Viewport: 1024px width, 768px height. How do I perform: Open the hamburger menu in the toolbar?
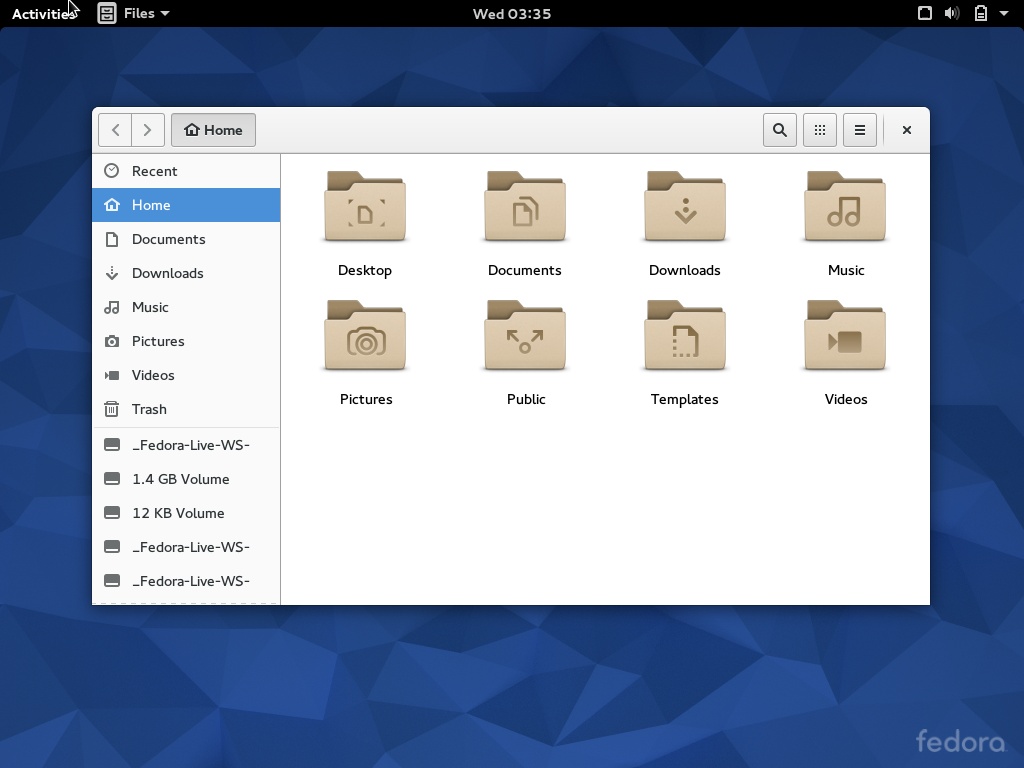click(860, 130)
